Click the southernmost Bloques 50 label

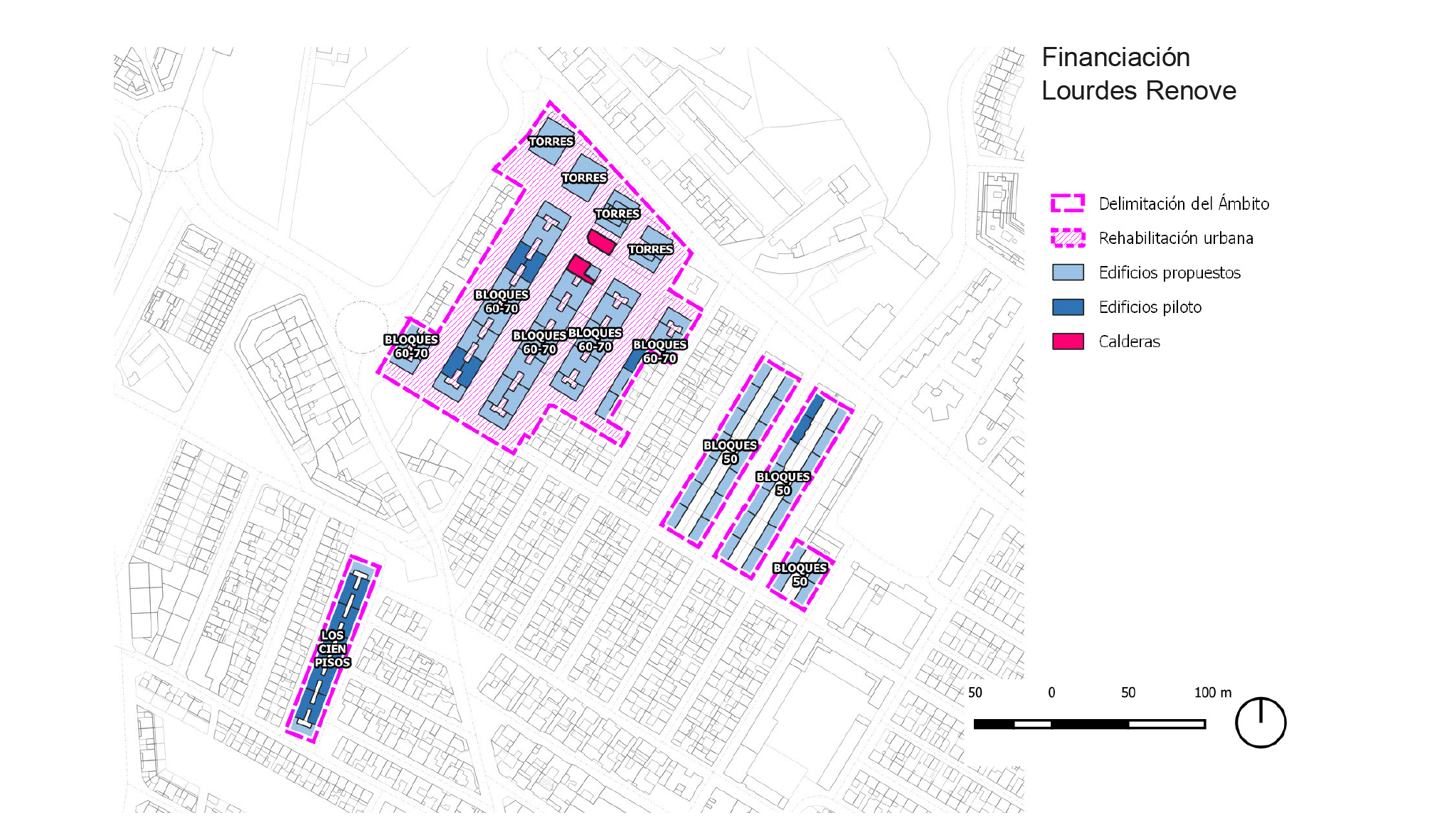coord(800,575)
